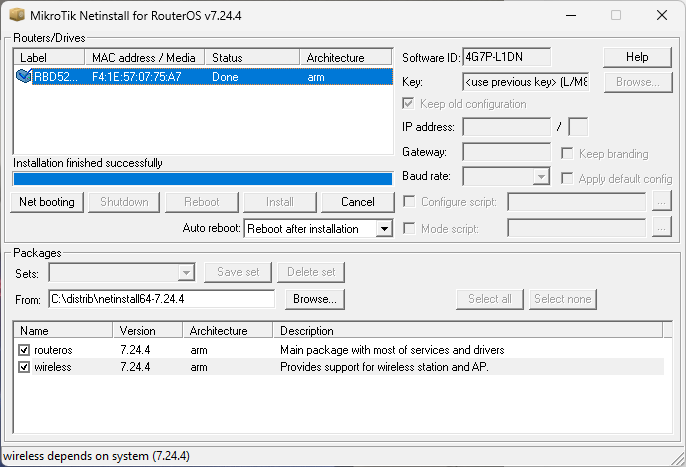Click the installation progress bar
The height and width of the screenshot is (467, 686).
click(203, 179)
